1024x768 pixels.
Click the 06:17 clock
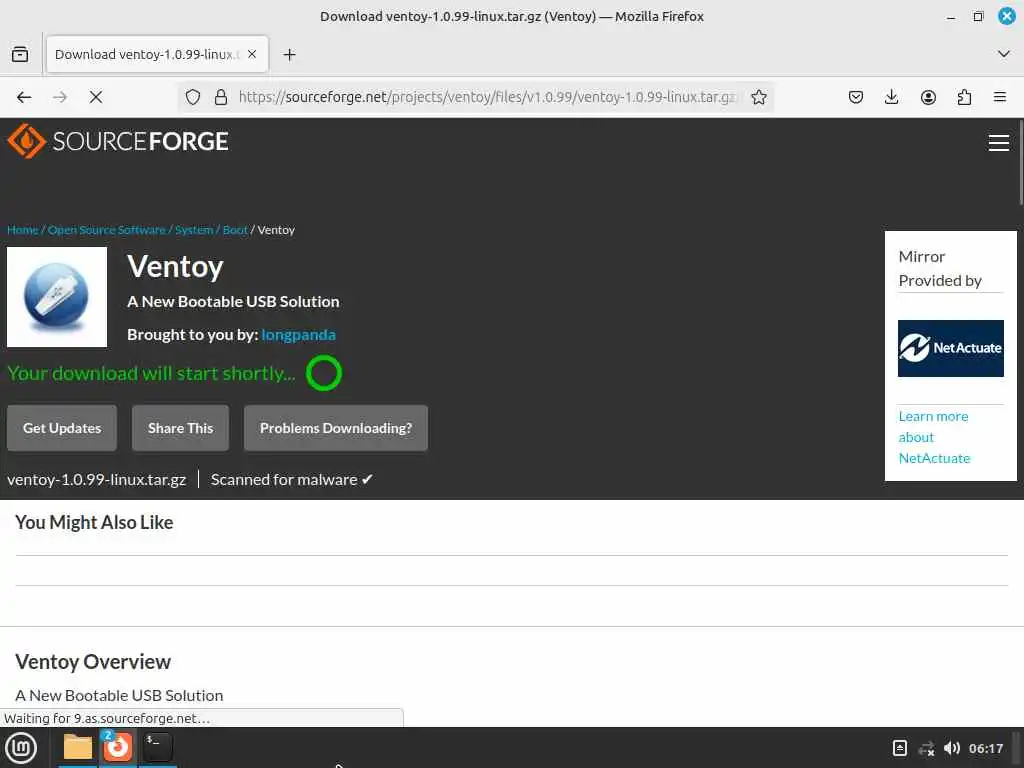pos(986,748)
